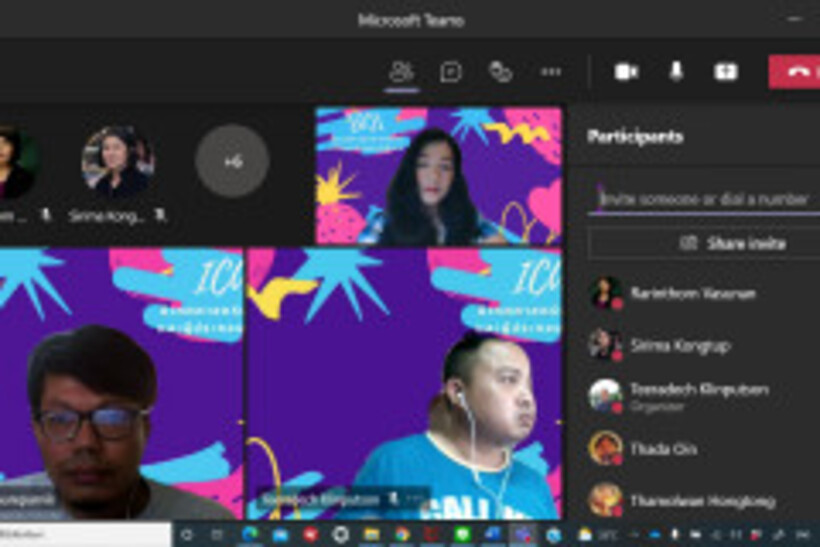Open More actions three-dot menu

tap(551, 72)
